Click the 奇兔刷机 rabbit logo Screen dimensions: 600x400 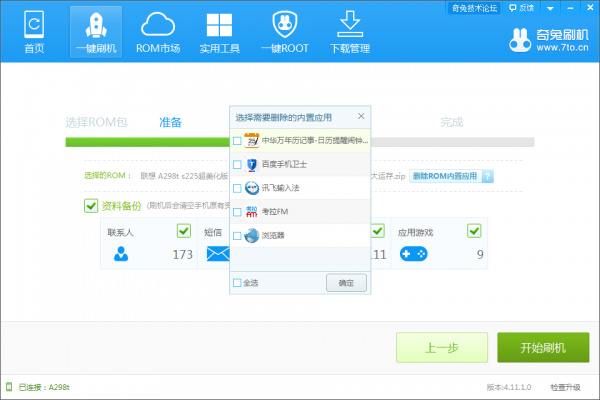point(520,40)
